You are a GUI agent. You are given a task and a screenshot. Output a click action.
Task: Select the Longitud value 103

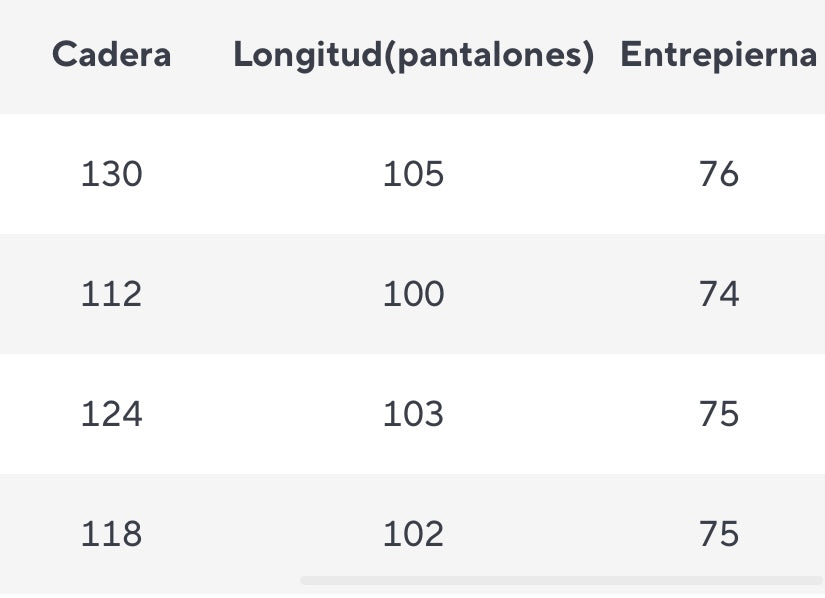[414, 414]
